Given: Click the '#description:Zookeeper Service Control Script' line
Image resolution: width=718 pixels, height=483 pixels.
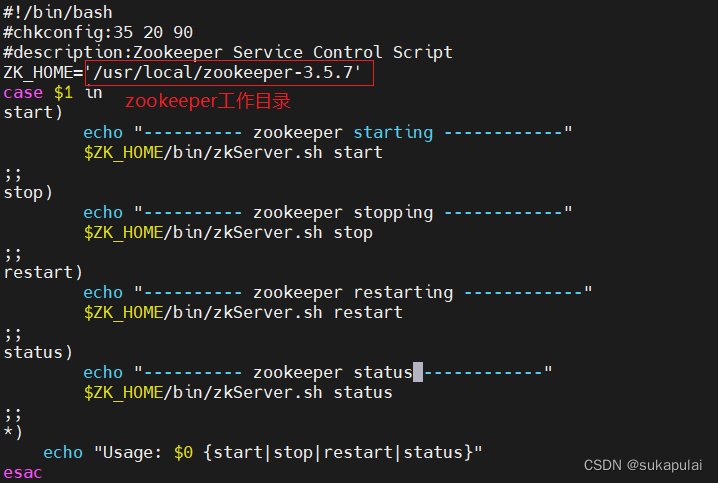Looking at the screenshot, I should pyautogui.click(x=228, y=53).
